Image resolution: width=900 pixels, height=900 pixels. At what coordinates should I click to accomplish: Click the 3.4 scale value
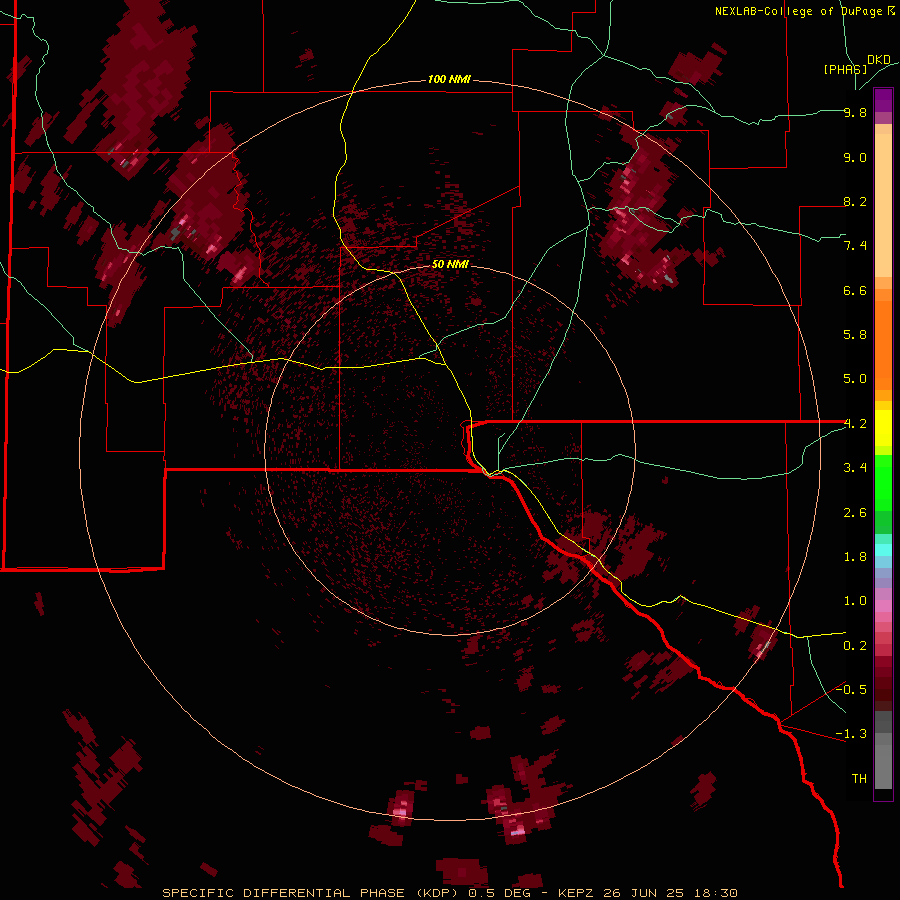[855, 468]
